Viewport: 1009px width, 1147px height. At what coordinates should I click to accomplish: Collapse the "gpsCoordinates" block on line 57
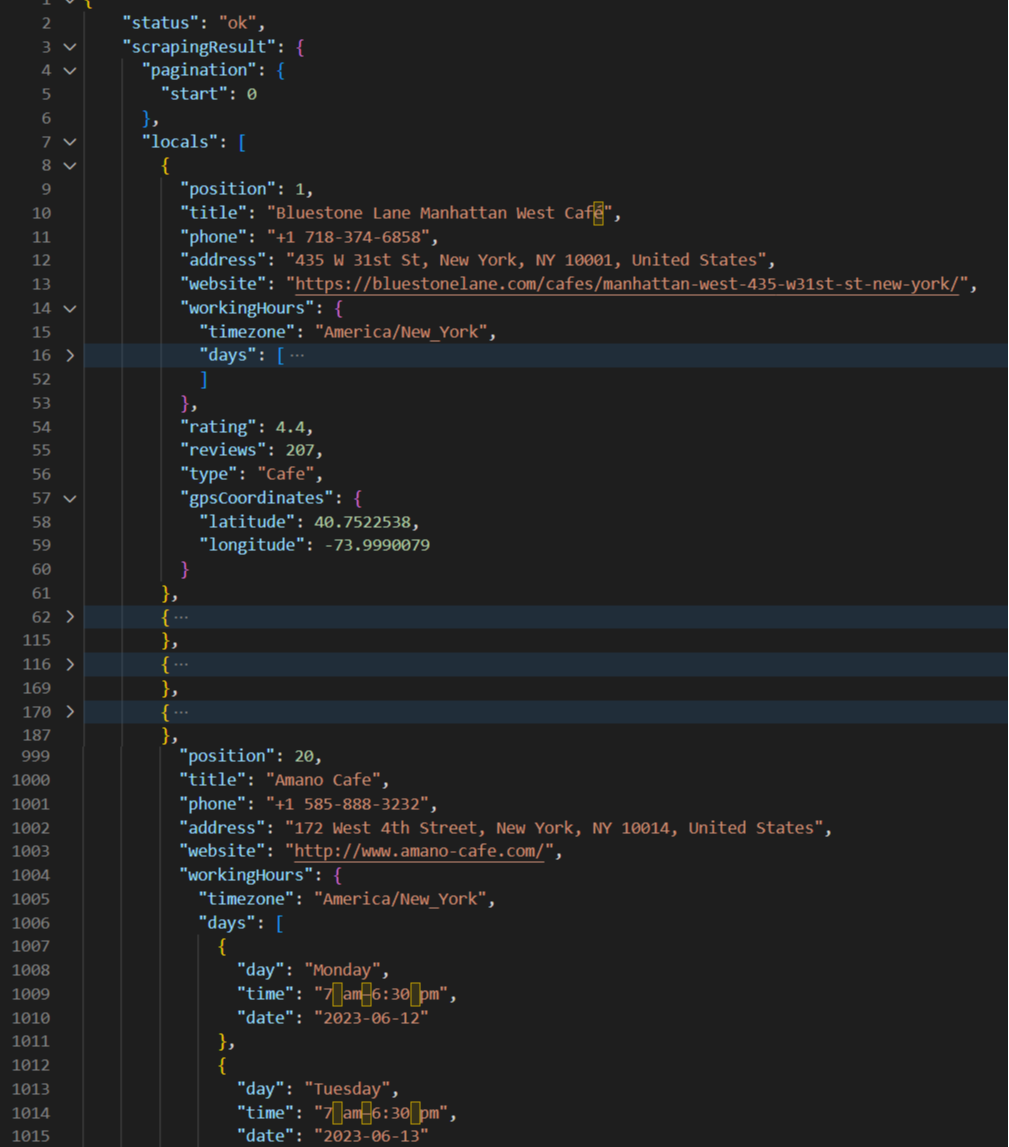(x=69, y=498)
